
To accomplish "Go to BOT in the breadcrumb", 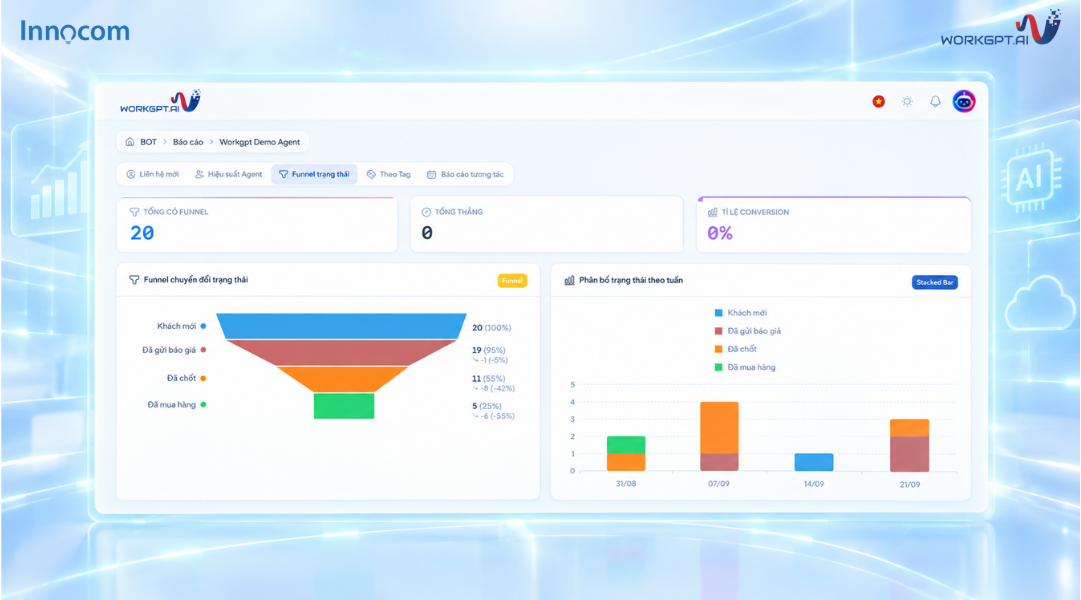I will [x=148, y=142].
